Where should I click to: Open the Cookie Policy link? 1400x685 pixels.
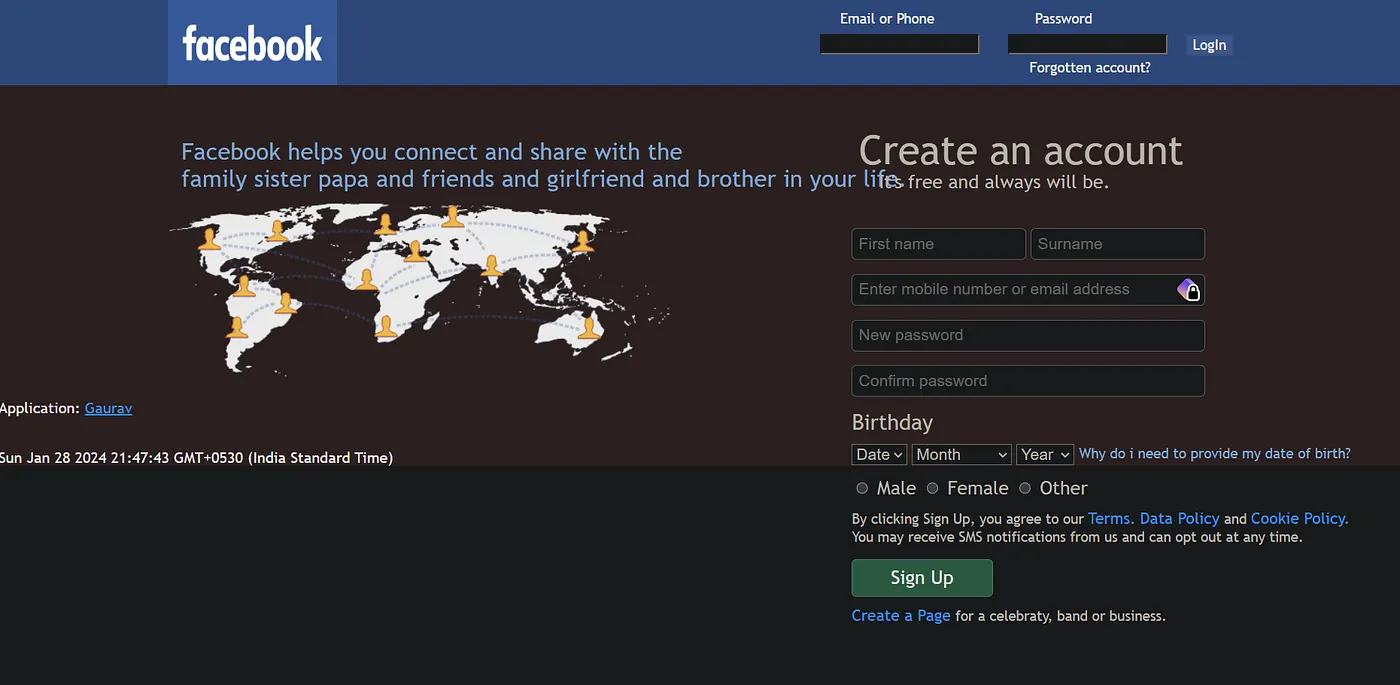pos(1300,519)
